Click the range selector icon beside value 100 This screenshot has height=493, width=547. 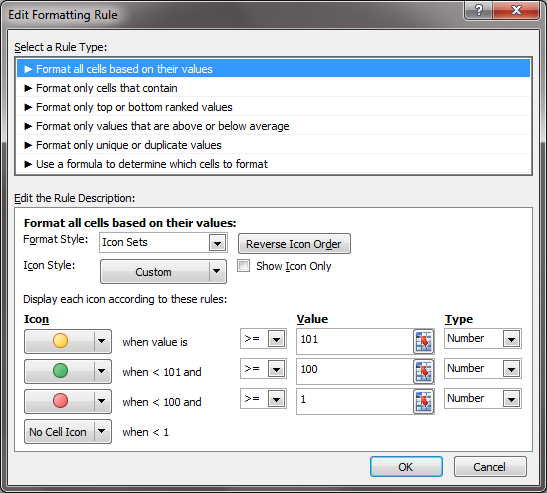click(424, 371)
